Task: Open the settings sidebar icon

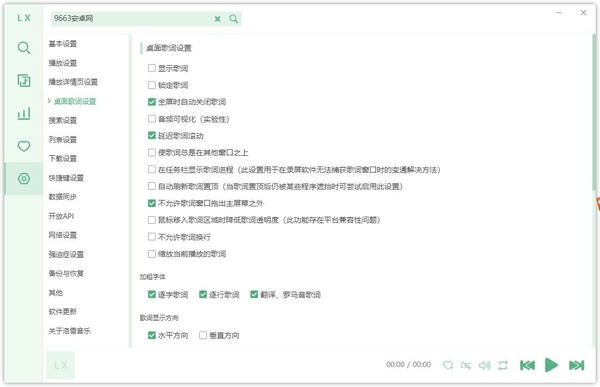Action: 24,179
